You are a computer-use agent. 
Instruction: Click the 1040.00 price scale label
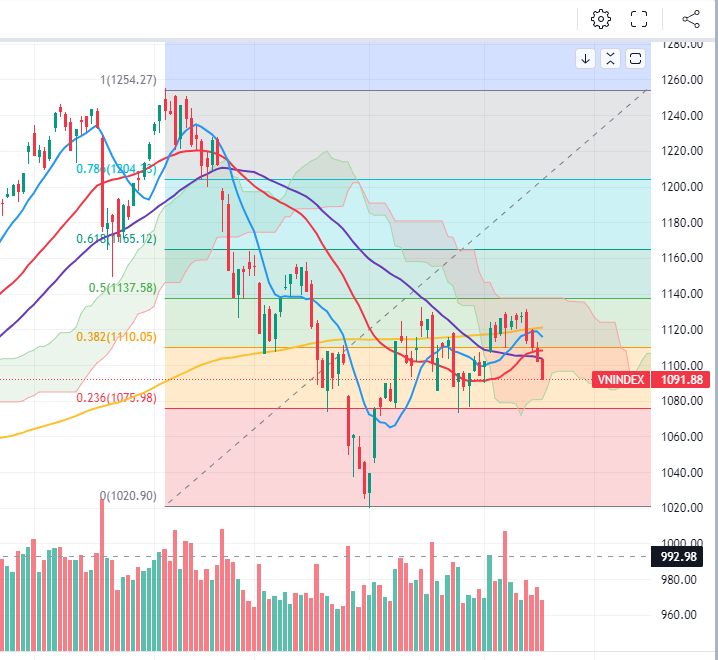pos(686,472)
